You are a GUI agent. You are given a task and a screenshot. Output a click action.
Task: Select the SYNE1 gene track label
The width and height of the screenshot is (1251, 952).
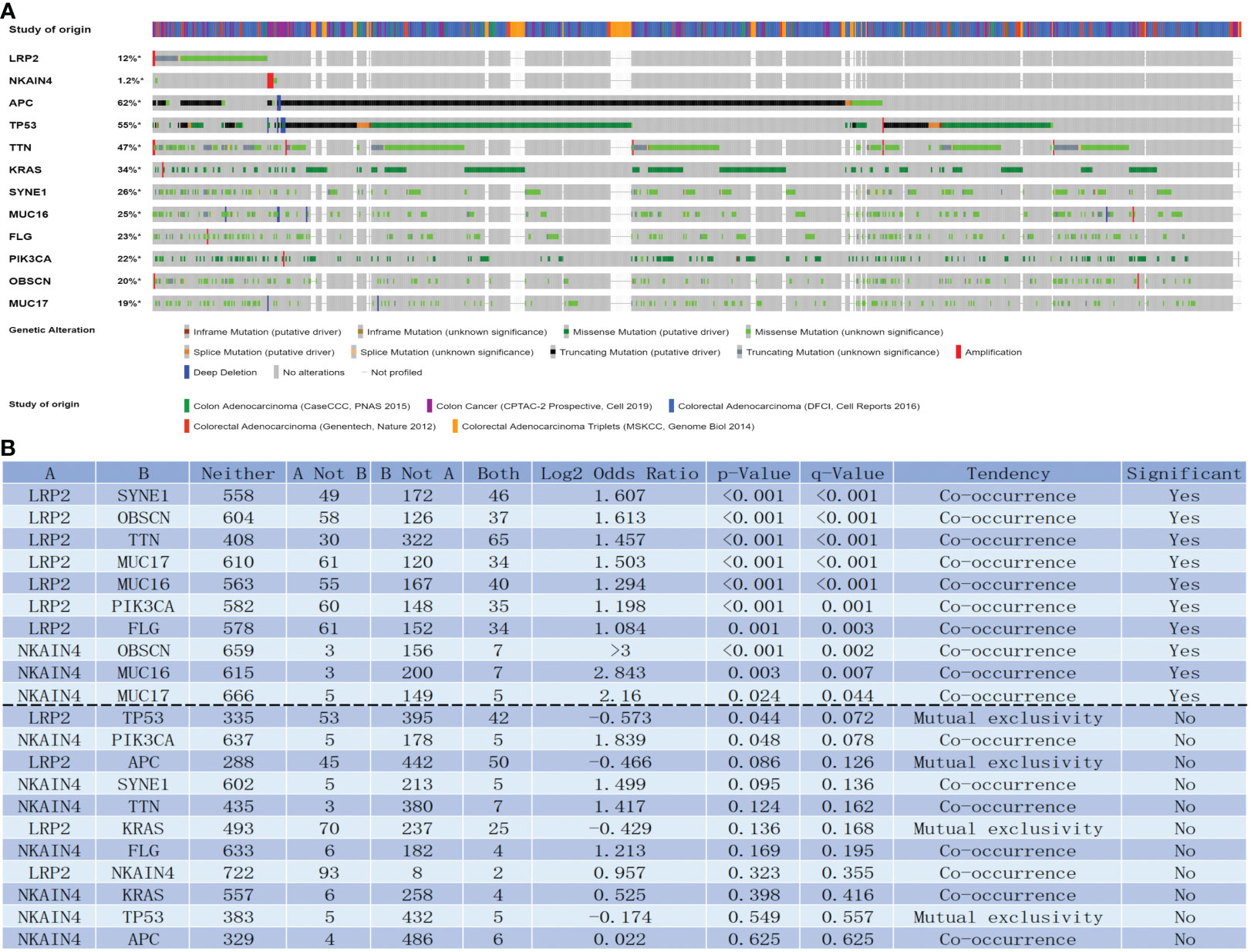point(28,193)
